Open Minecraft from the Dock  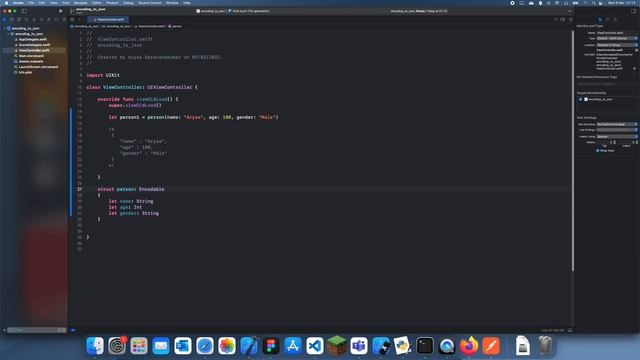337,346
